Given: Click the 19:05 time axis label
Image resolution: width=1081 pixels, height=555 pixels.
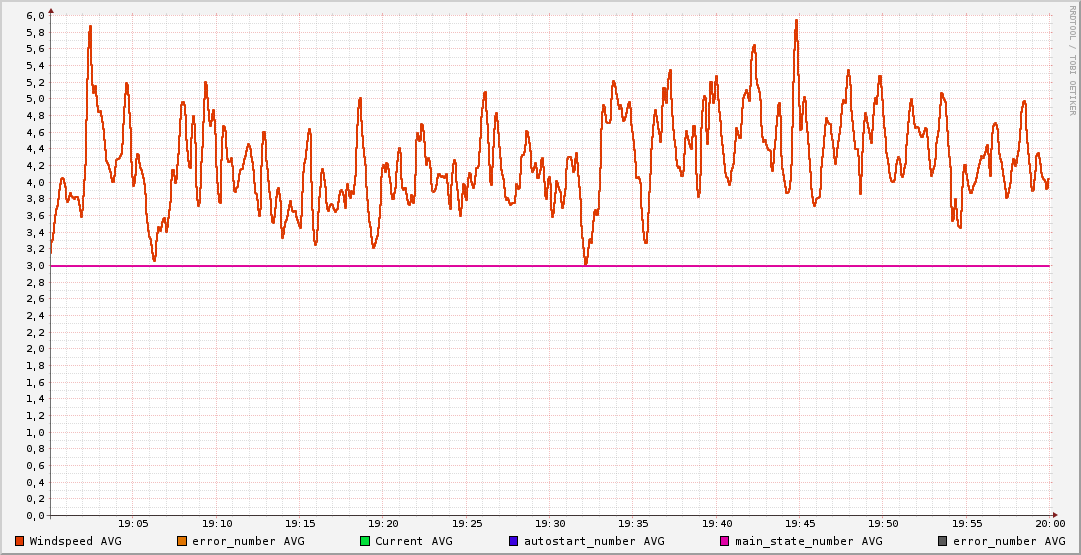Looking at the screenshot, I should tap(134, 523).
